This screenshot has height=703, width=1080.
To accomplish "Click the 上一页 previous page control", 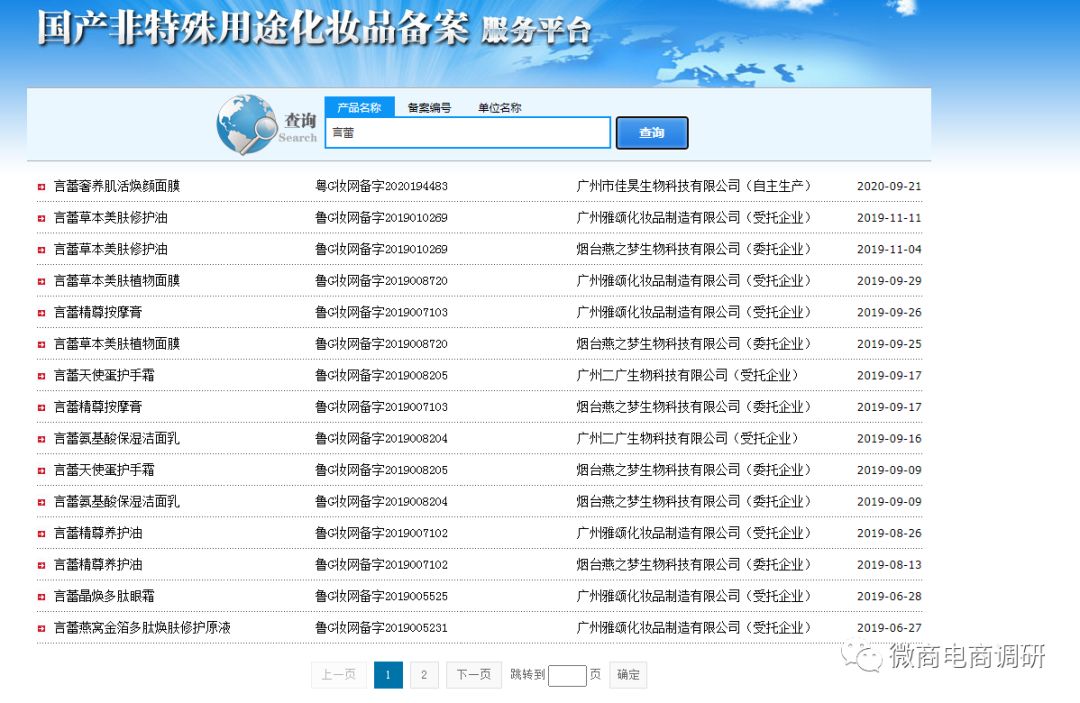I will click(x=338, y=675).
